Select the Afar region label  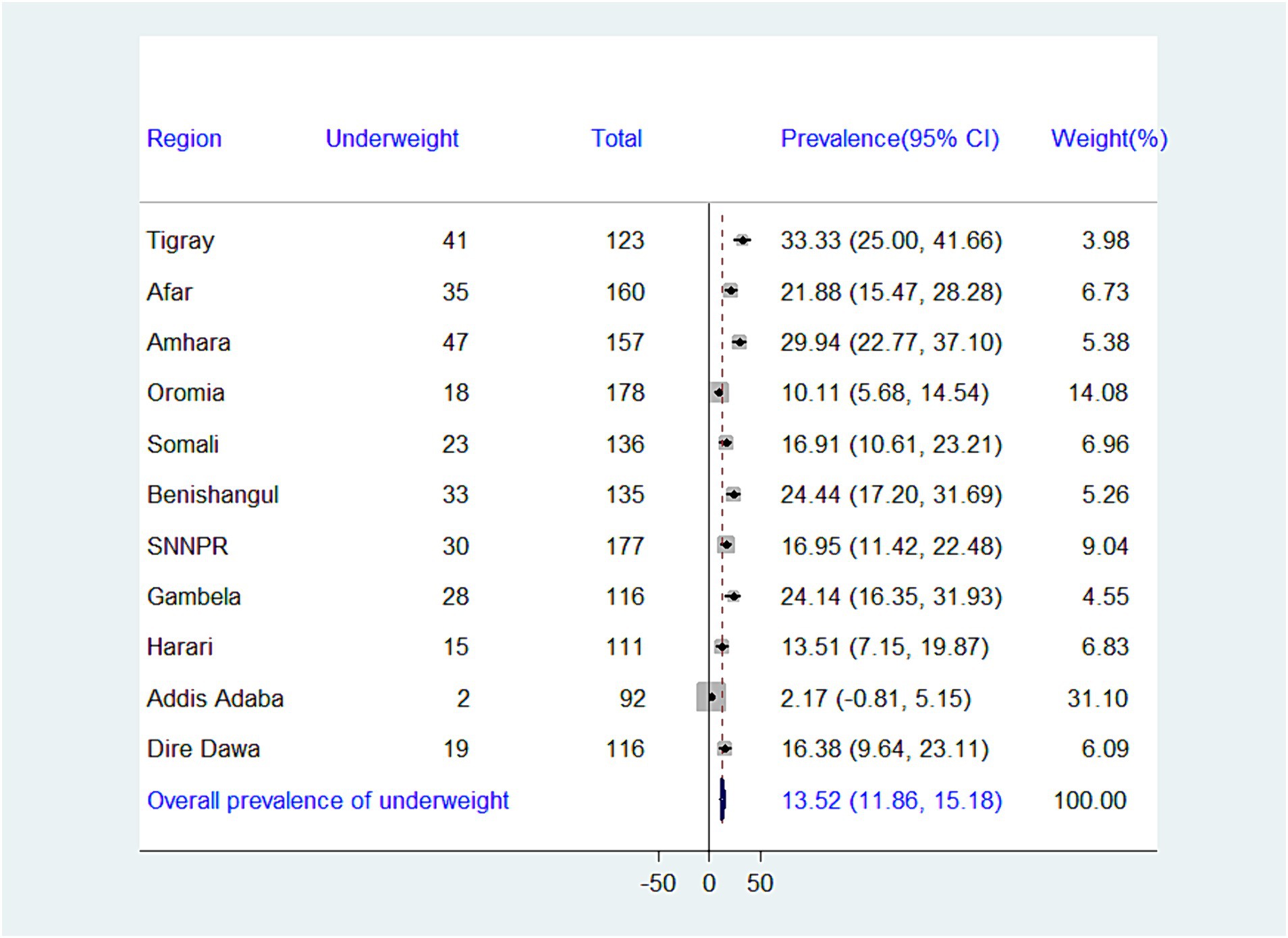[x=169, y=292]
